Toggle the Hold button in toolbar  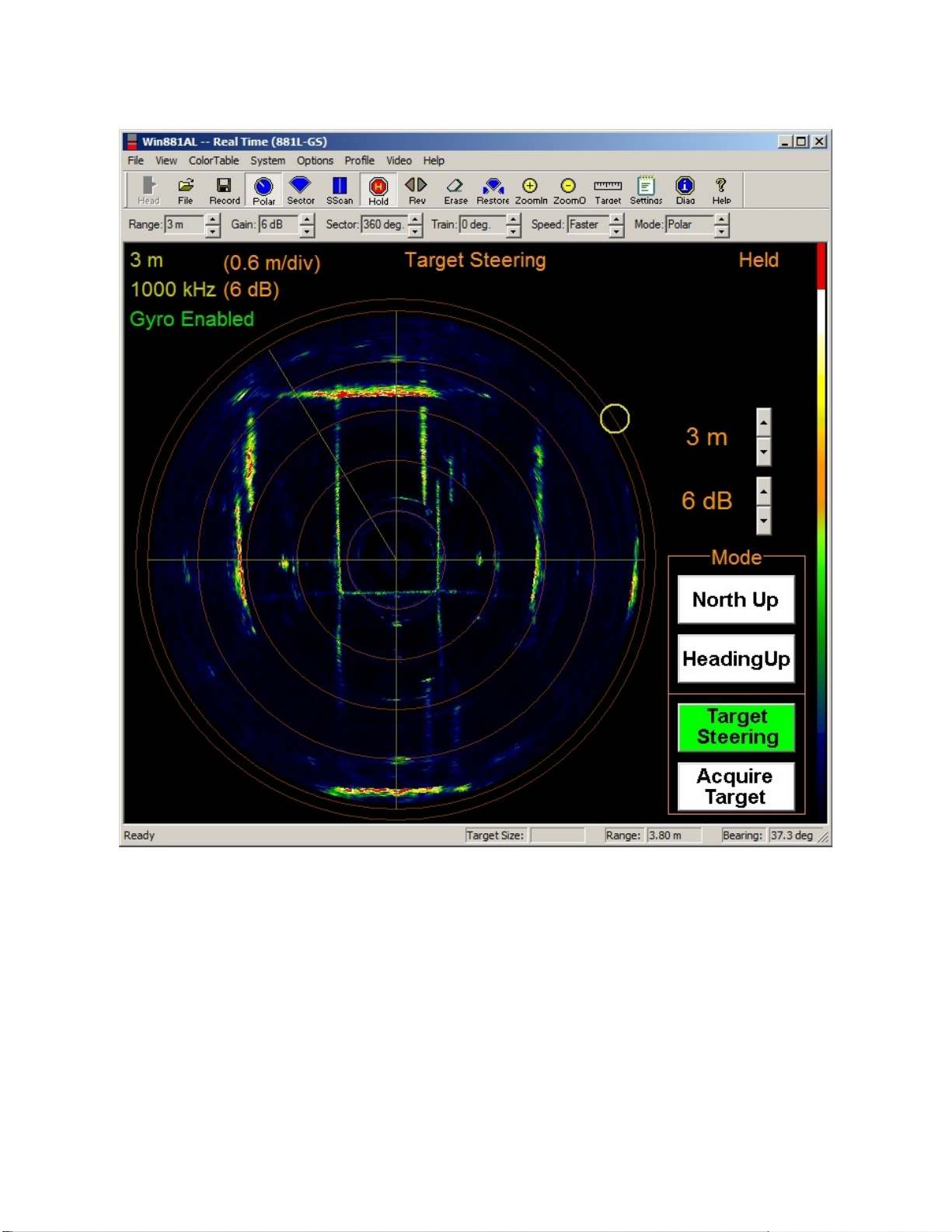(378, 190)
